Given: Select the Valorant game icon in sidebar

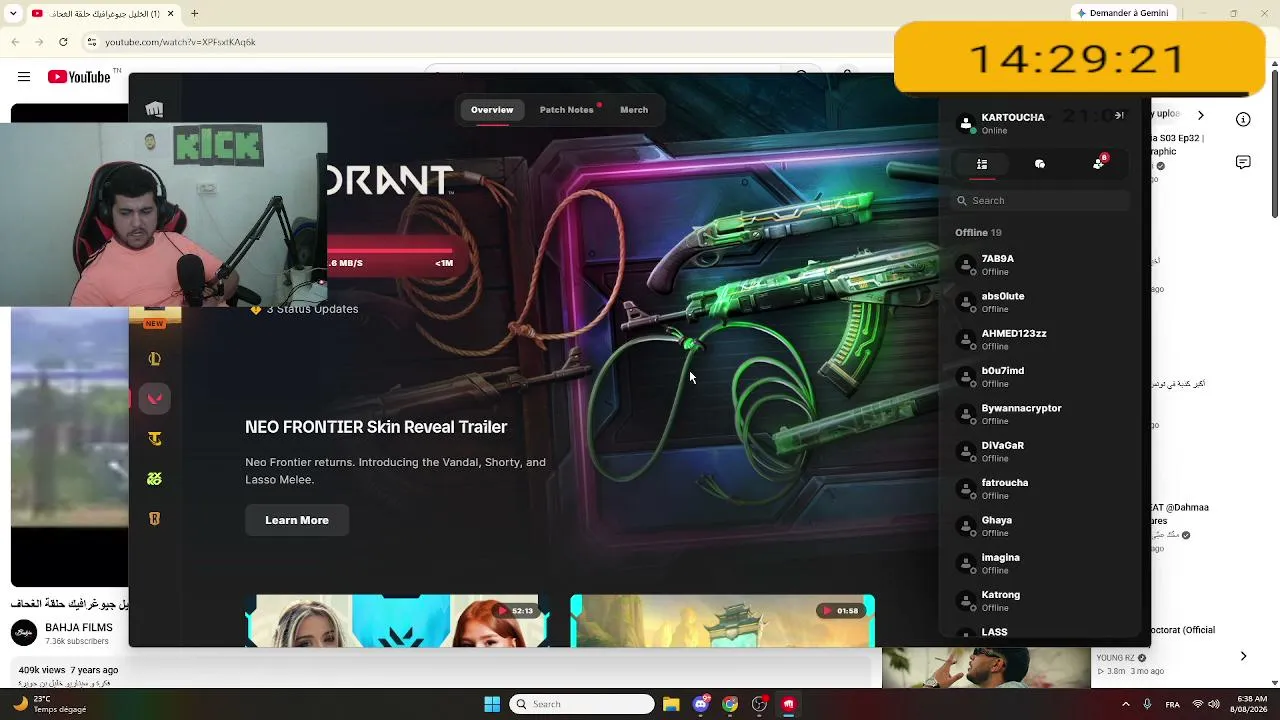Looking at the screenshot, I should (x=154, y=398).
